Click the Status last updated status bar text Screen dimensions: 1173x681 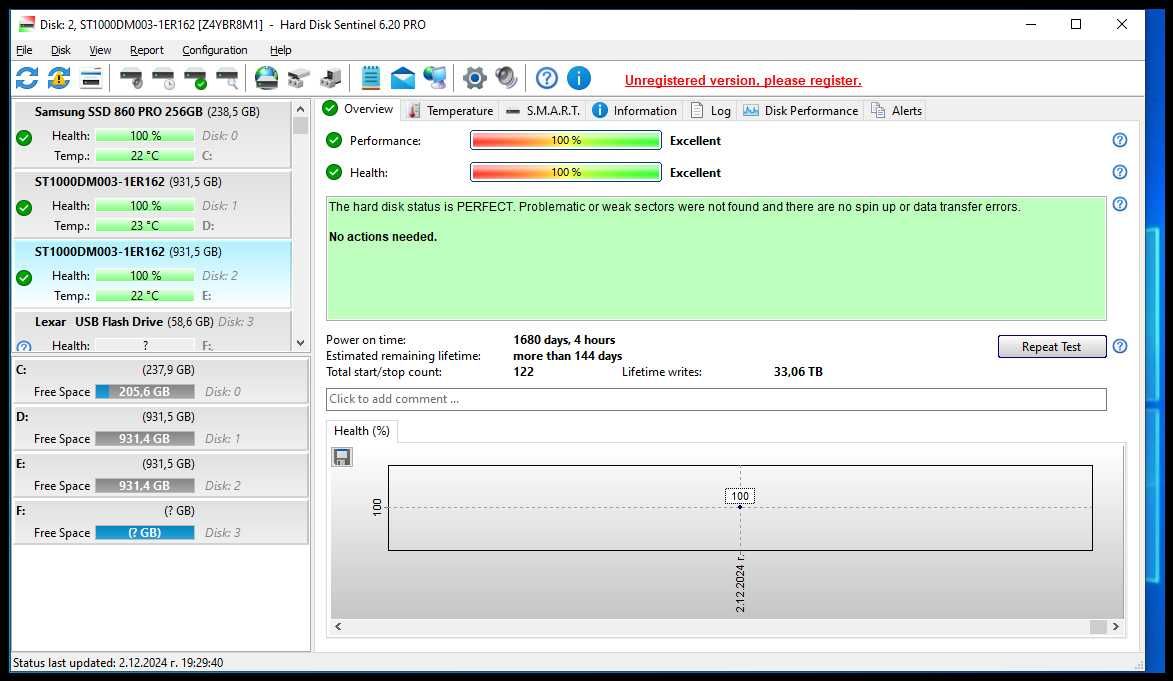[x=117, y=663]
